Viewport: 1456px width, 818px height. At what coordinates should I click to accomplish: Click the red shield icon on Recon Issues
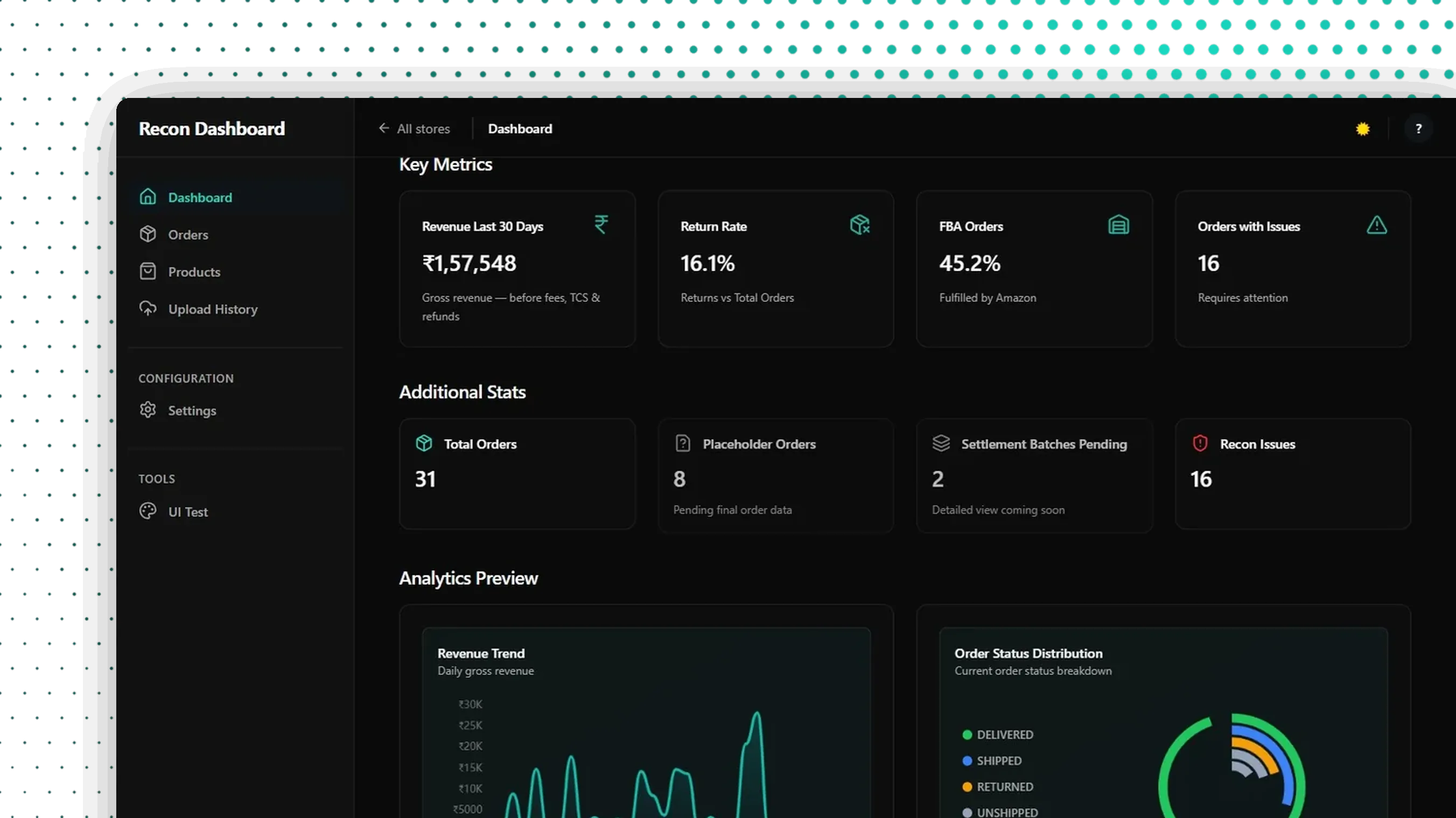click(1200, 443)
